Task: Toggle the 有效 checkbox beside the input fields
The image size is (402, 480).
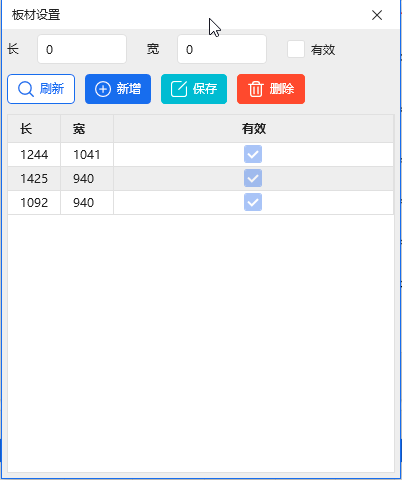Action: (296, 49)
